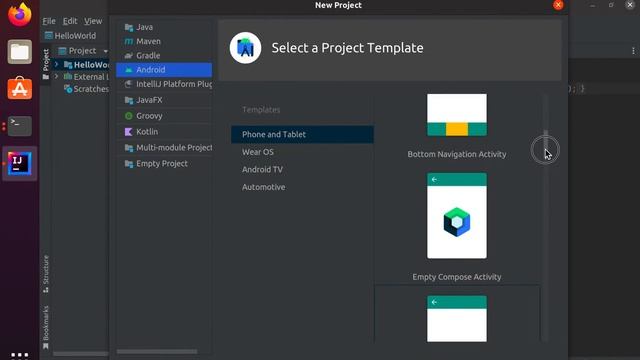This screenshot has width=640, height=360.
Task: Choose Groovy project type
Action: tap(164, 116)
